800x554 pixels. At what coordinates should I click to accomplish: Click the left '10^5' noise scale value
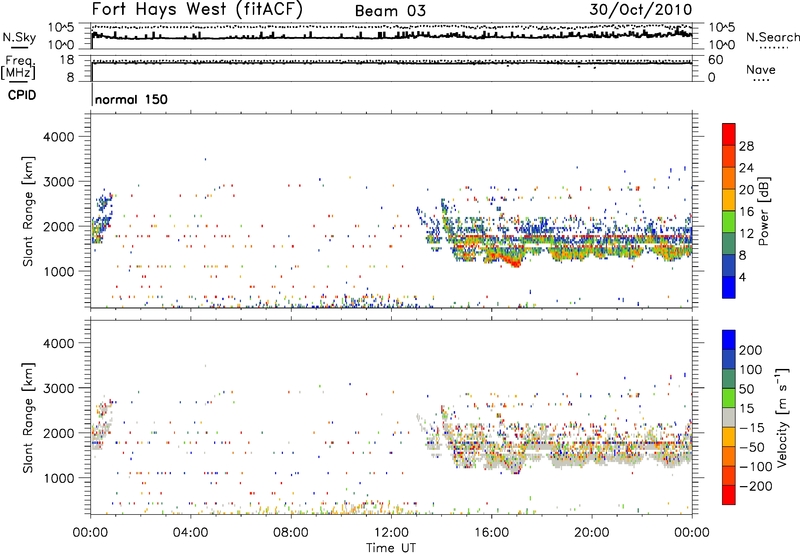coord(61,28)
